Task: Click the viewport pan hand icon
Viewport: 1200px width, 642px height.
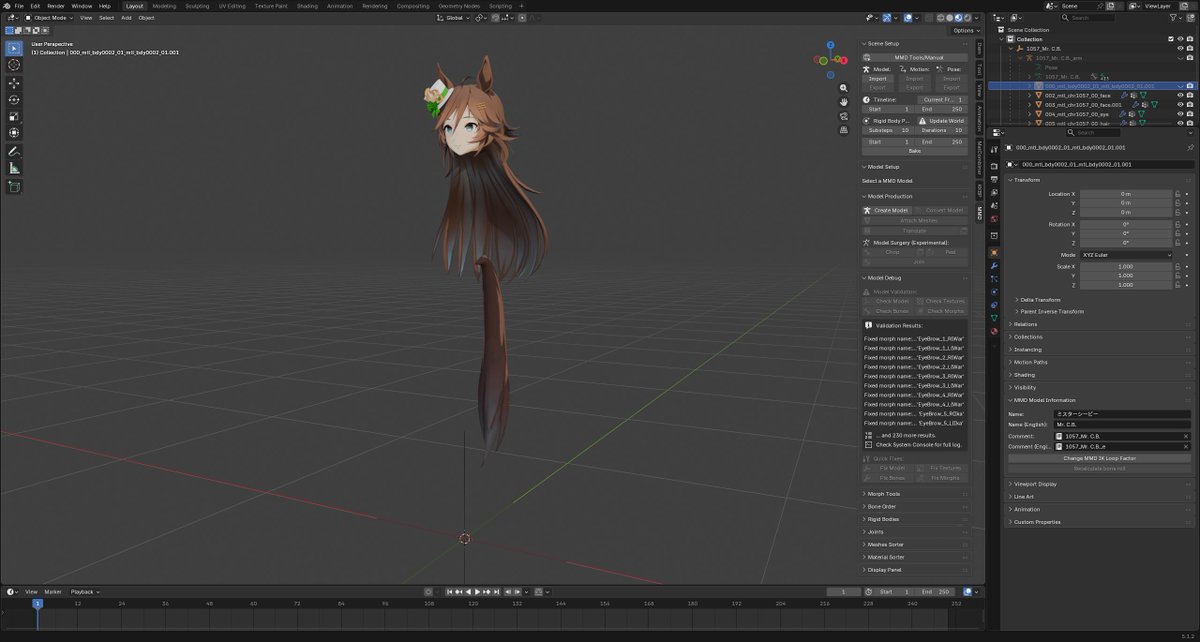Action: [845, 101]
